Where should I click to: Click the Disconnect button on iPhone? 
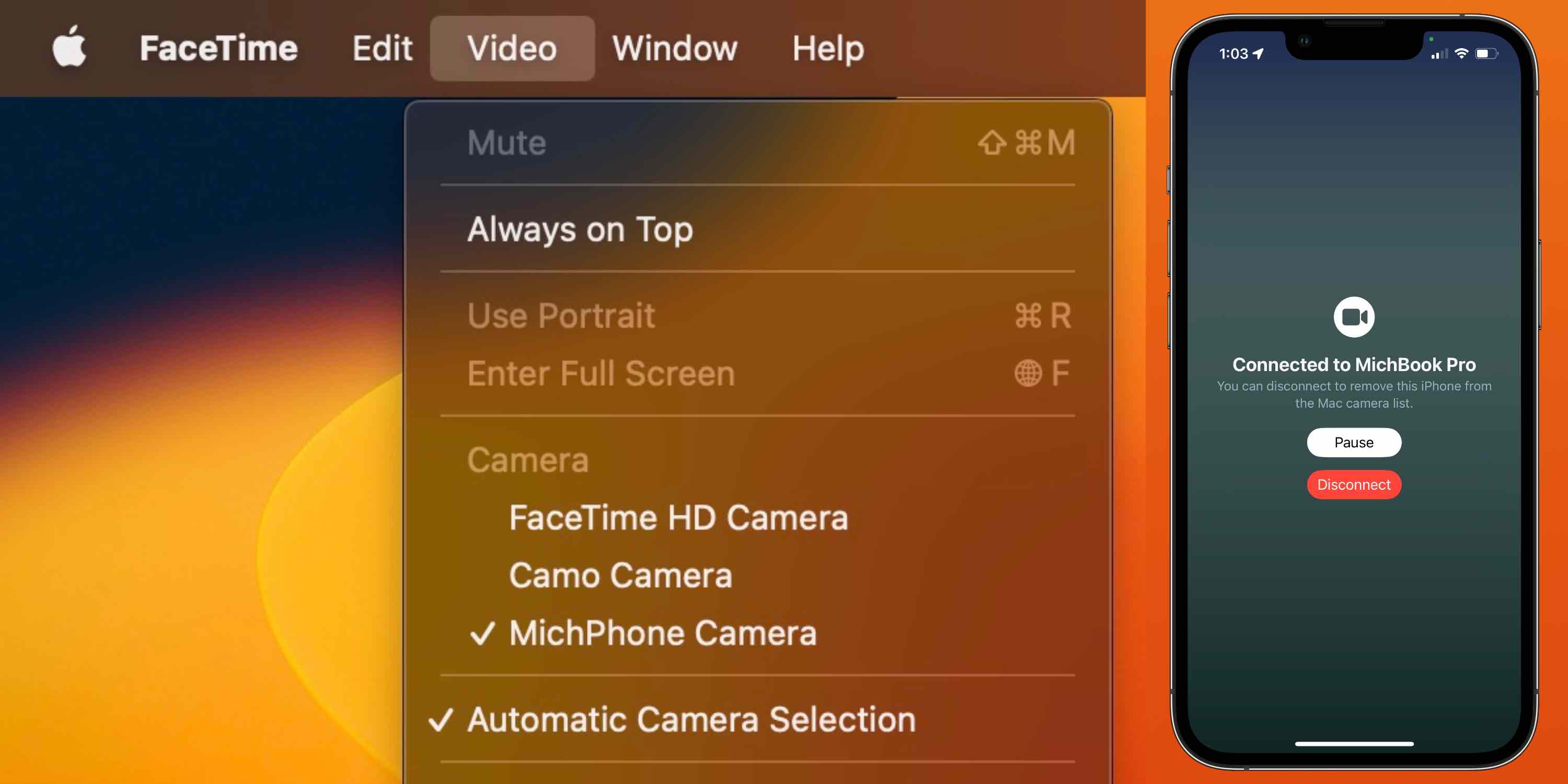(x=1354, y=484)
